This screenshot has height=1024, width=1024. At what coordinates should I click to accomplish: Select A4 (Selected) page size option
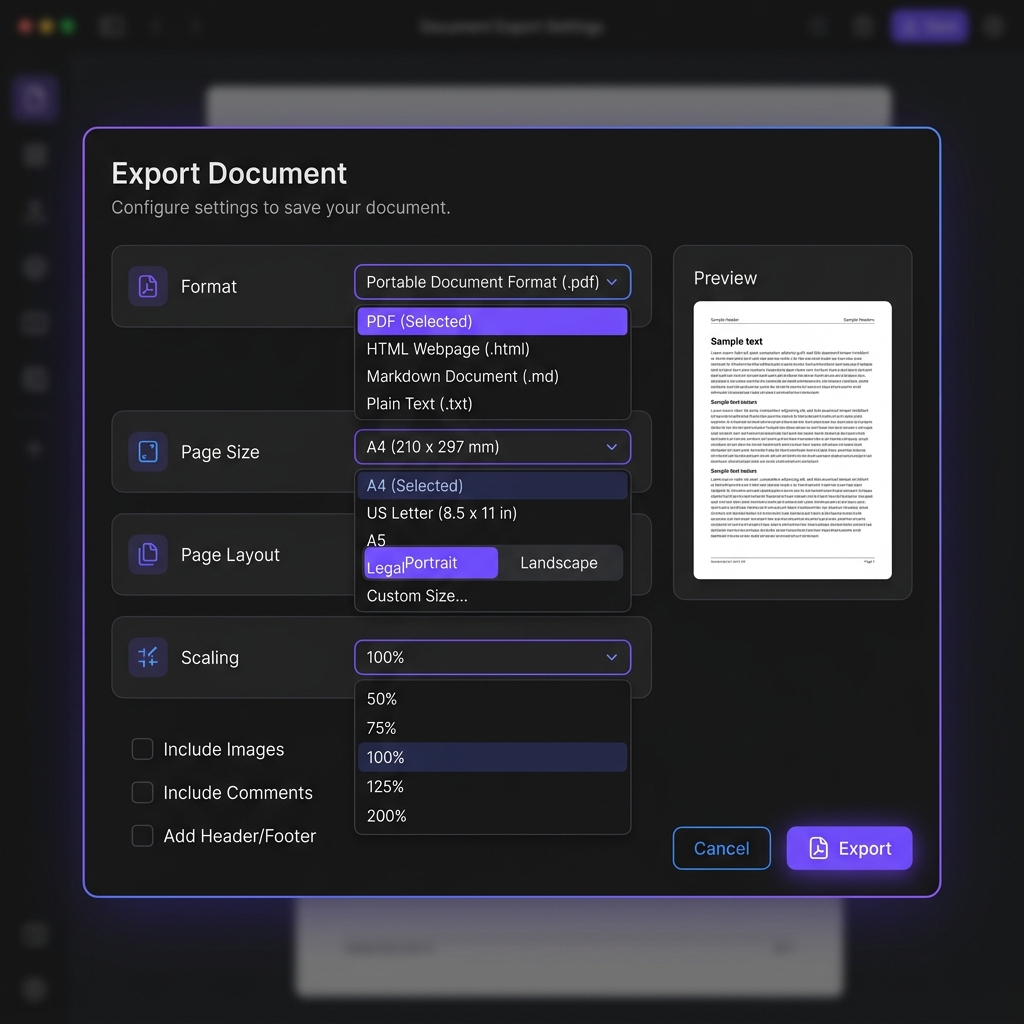492,485
